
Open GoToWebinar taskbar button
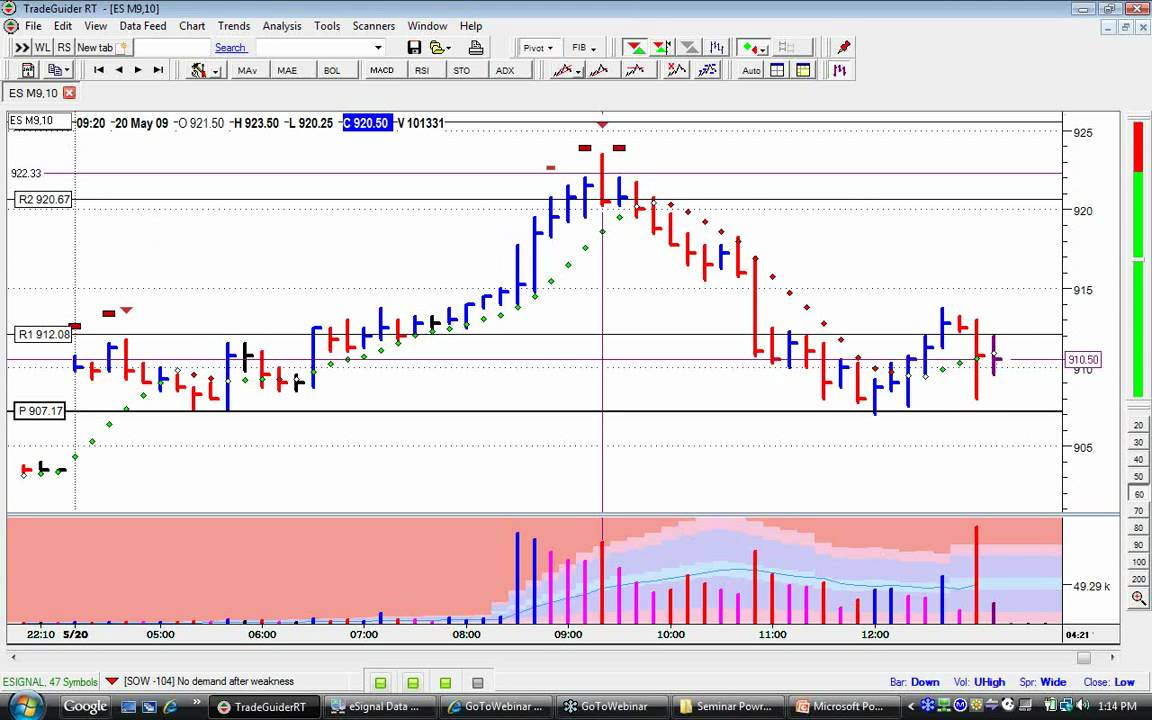612,707
